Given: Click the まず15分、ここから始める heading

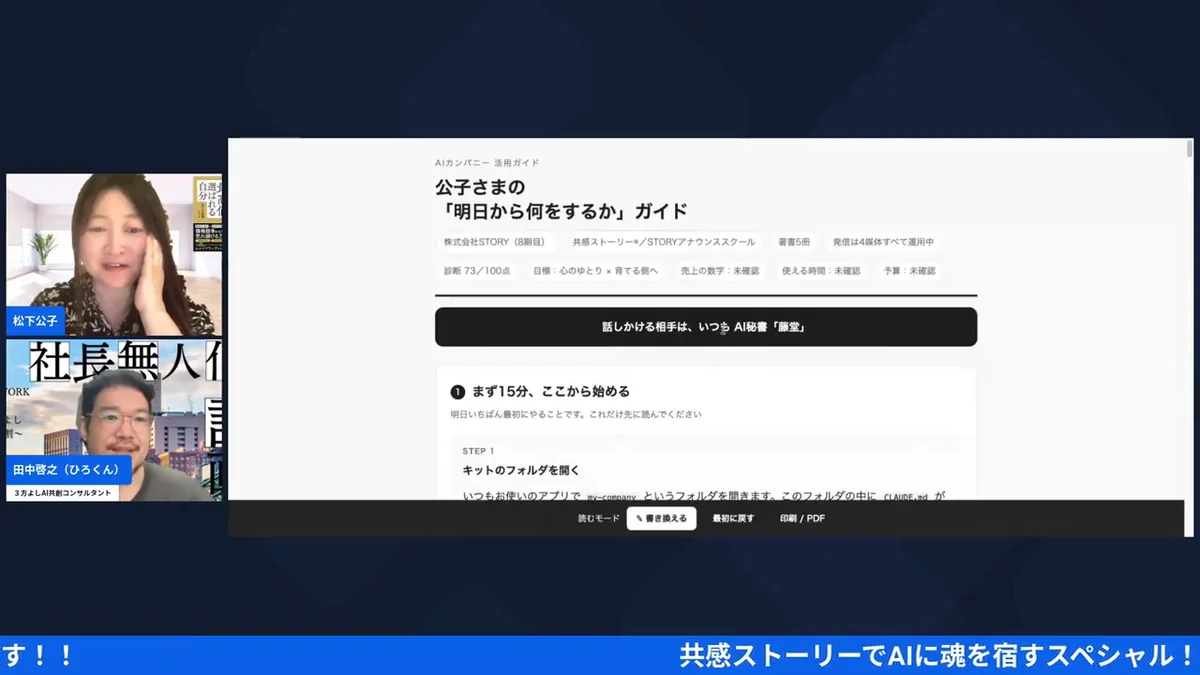Looking at the screenshot, I should 551,392.
